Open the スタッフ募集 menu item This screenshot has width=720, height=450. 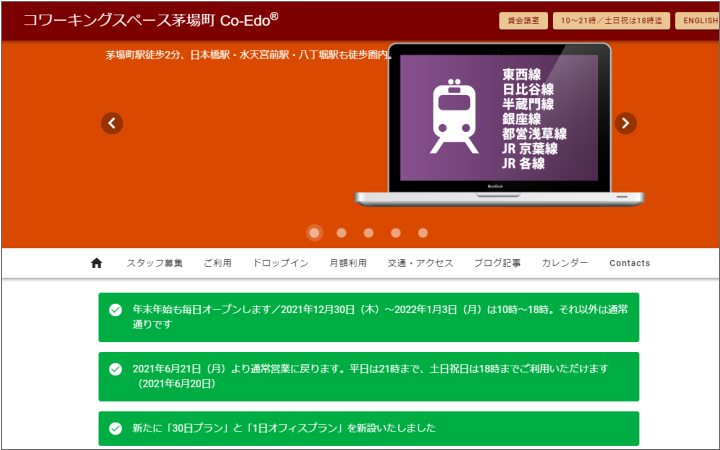155,263
